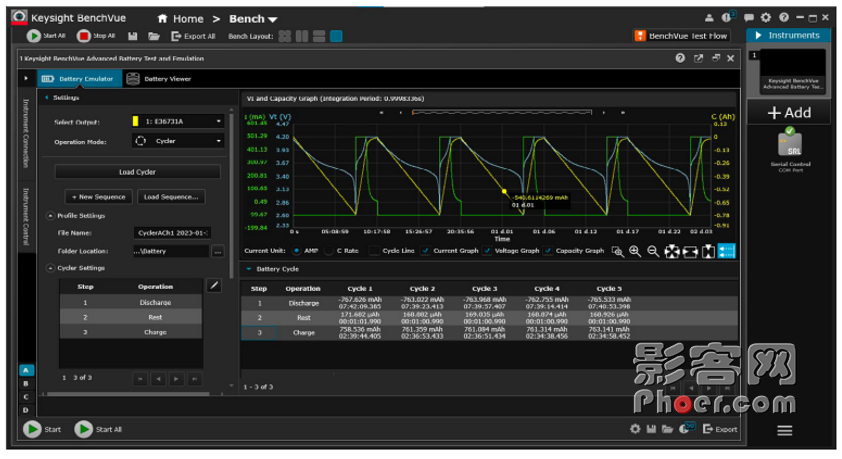842x459 pixels.
Task: Click the pencil edit icon for cycler steps
Action: (x=214, y=286)
